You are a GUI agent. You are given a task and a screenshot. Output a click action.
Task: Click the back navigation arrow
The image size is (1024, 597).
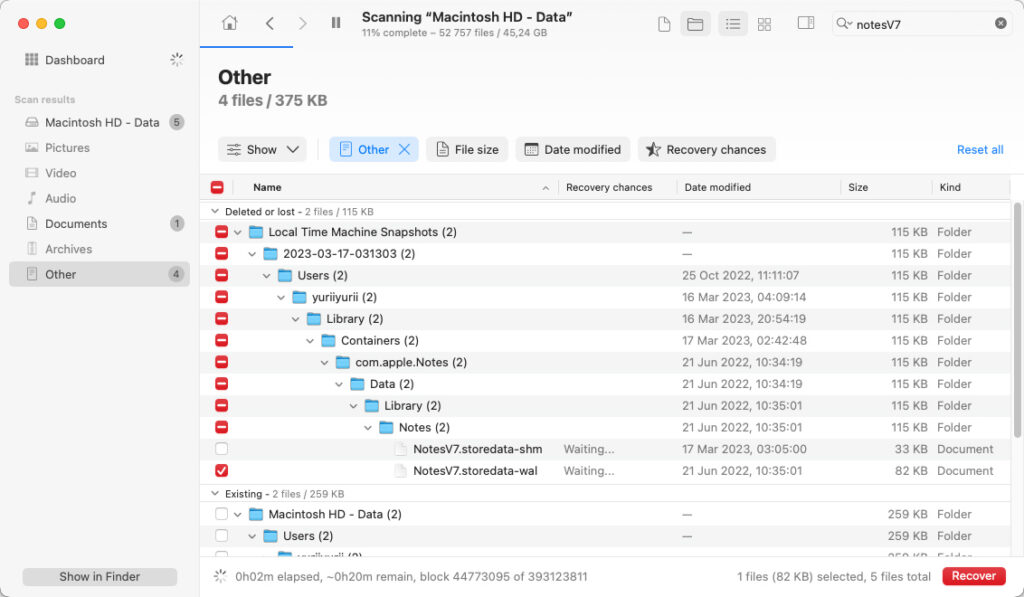tap(267, 22)
